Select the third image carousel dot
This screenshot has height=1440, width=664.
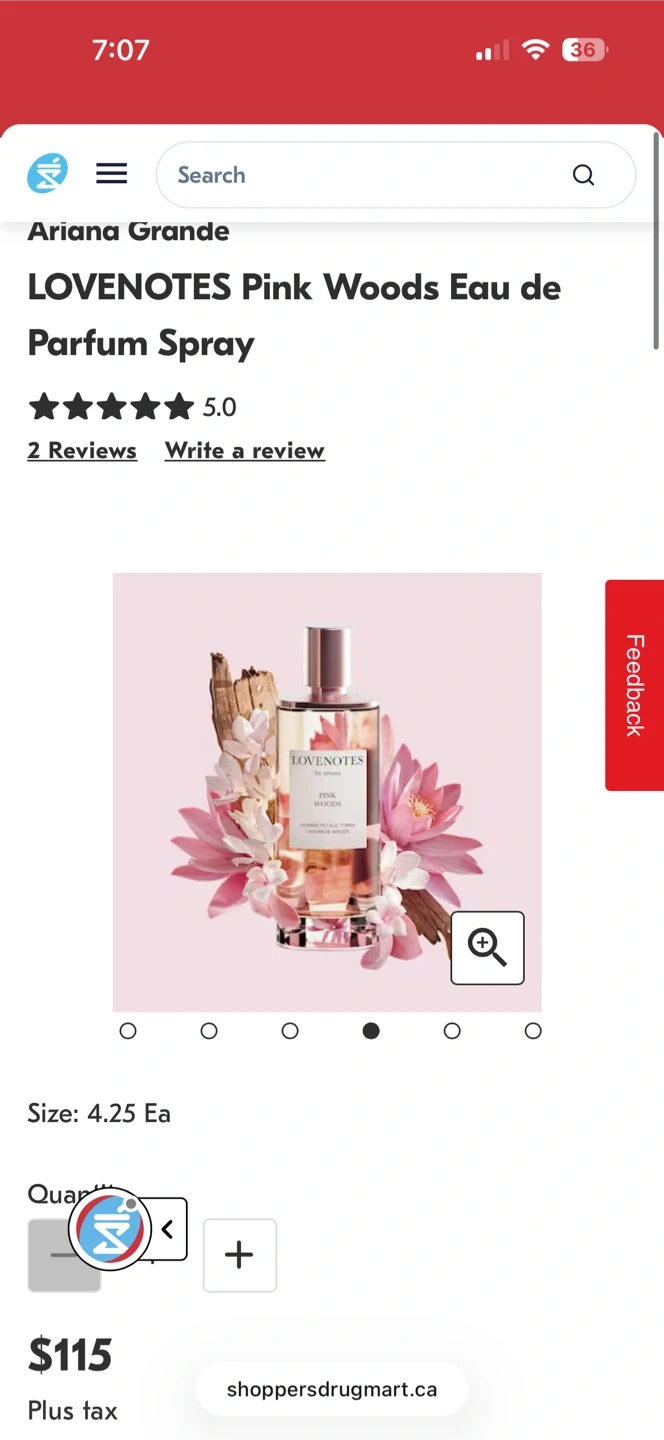[x=290, y=1030]
